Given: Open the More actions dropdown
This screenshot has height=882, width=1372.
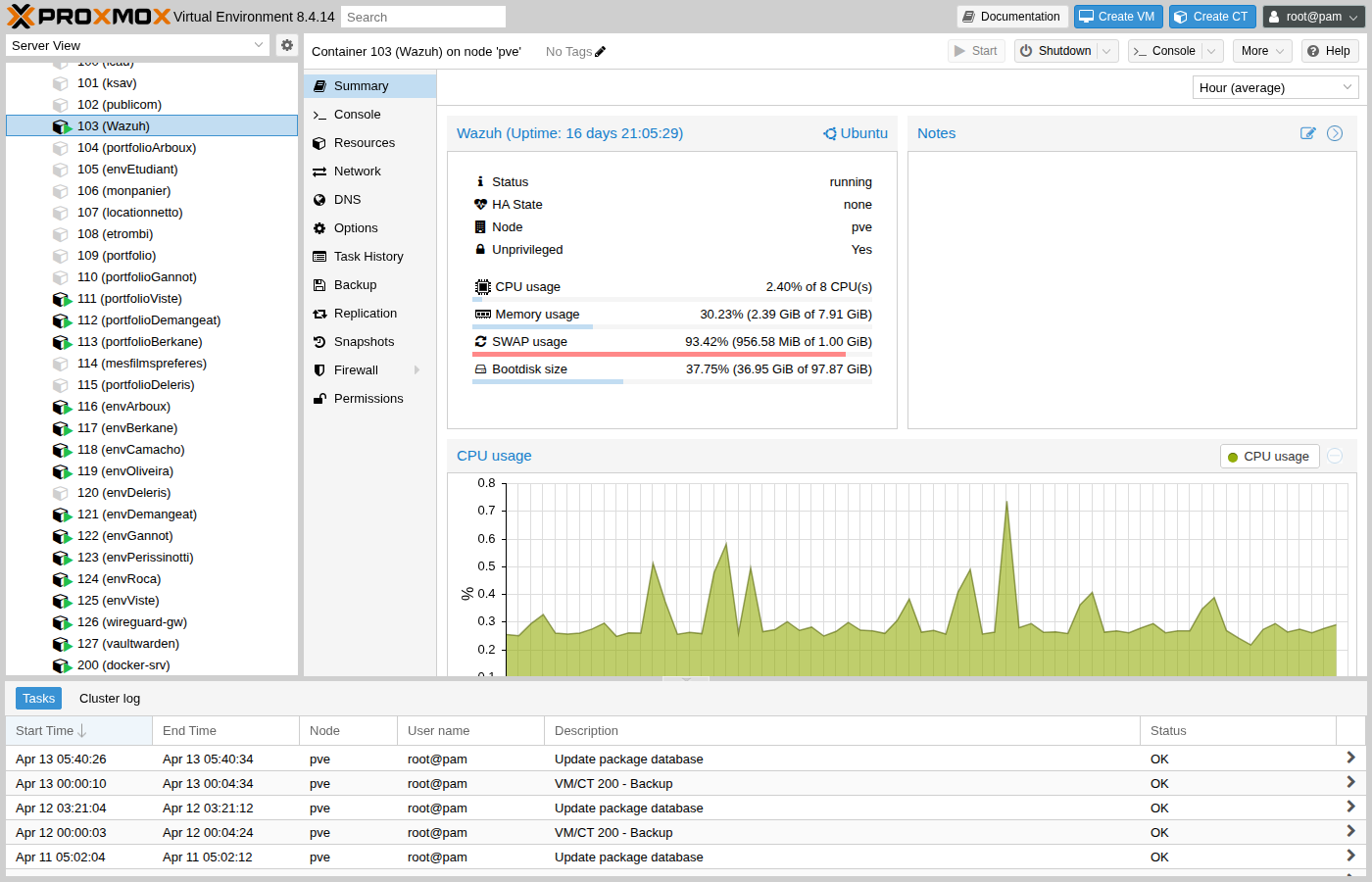Looking at the screenshot, I should [1262, 51].
